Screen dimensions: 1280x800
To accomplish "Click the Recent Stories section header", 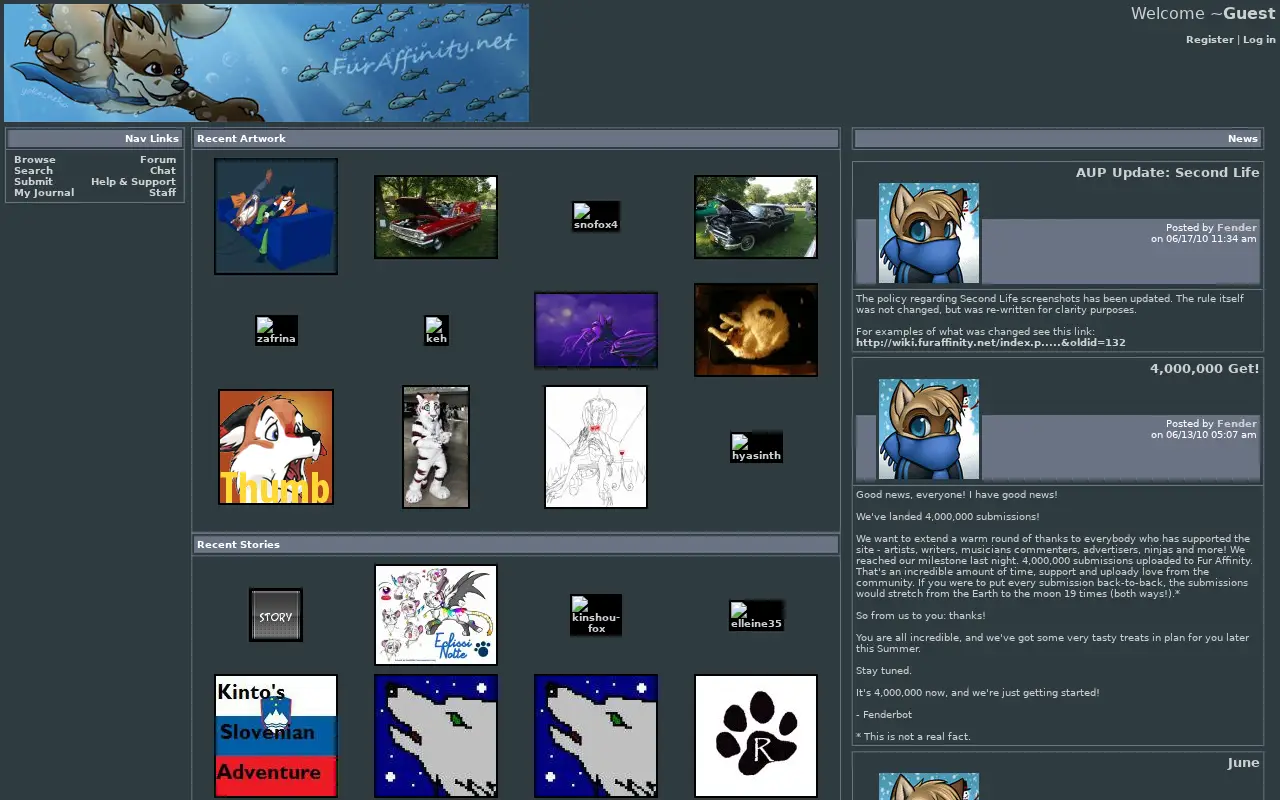I will [x=516, y=545].
